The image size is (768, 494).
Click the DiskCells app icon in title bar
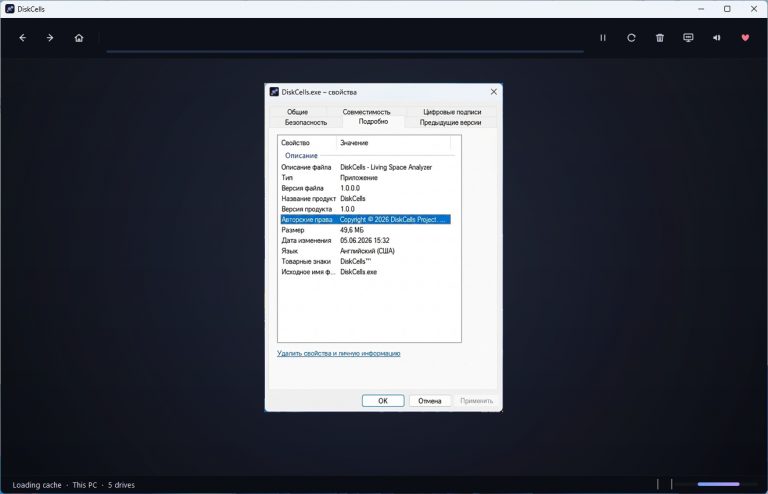[x=9, y=9]
